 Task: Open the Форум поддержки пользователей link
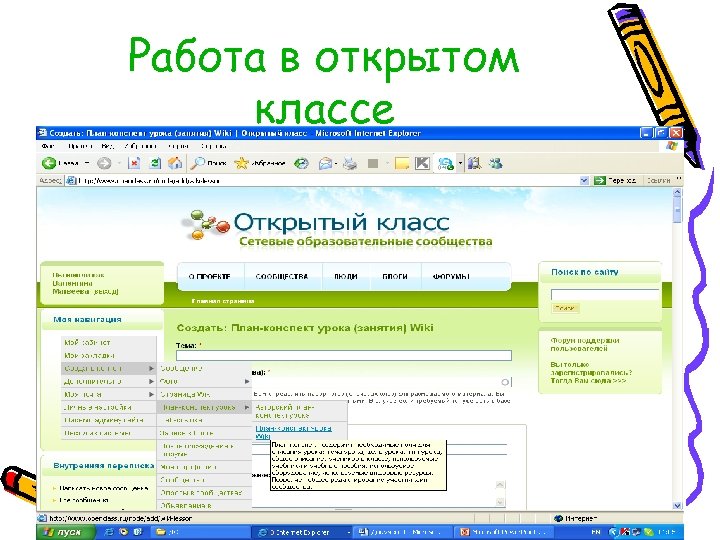click(x=585, y=344)
